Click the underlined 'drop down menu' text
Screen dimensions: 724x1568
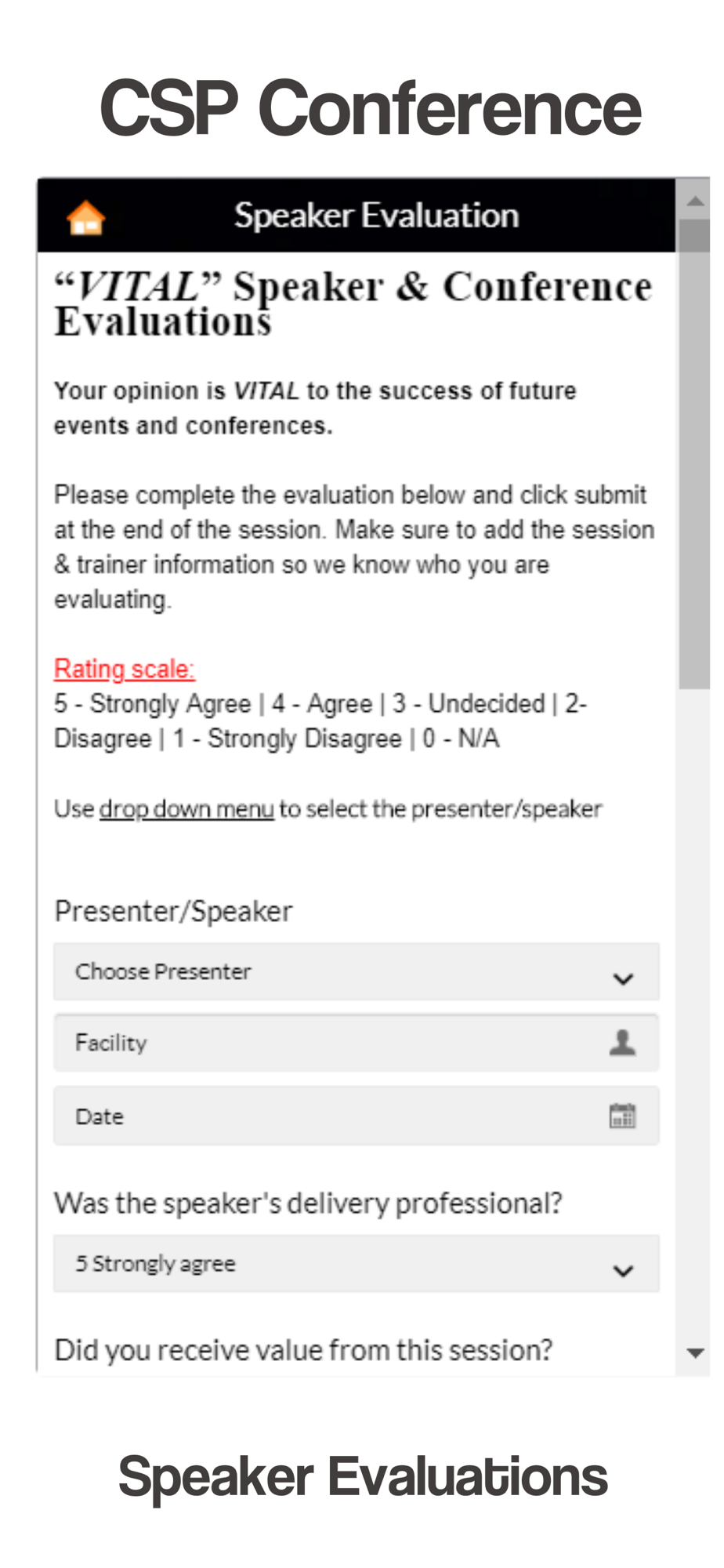tap(186, 808)
